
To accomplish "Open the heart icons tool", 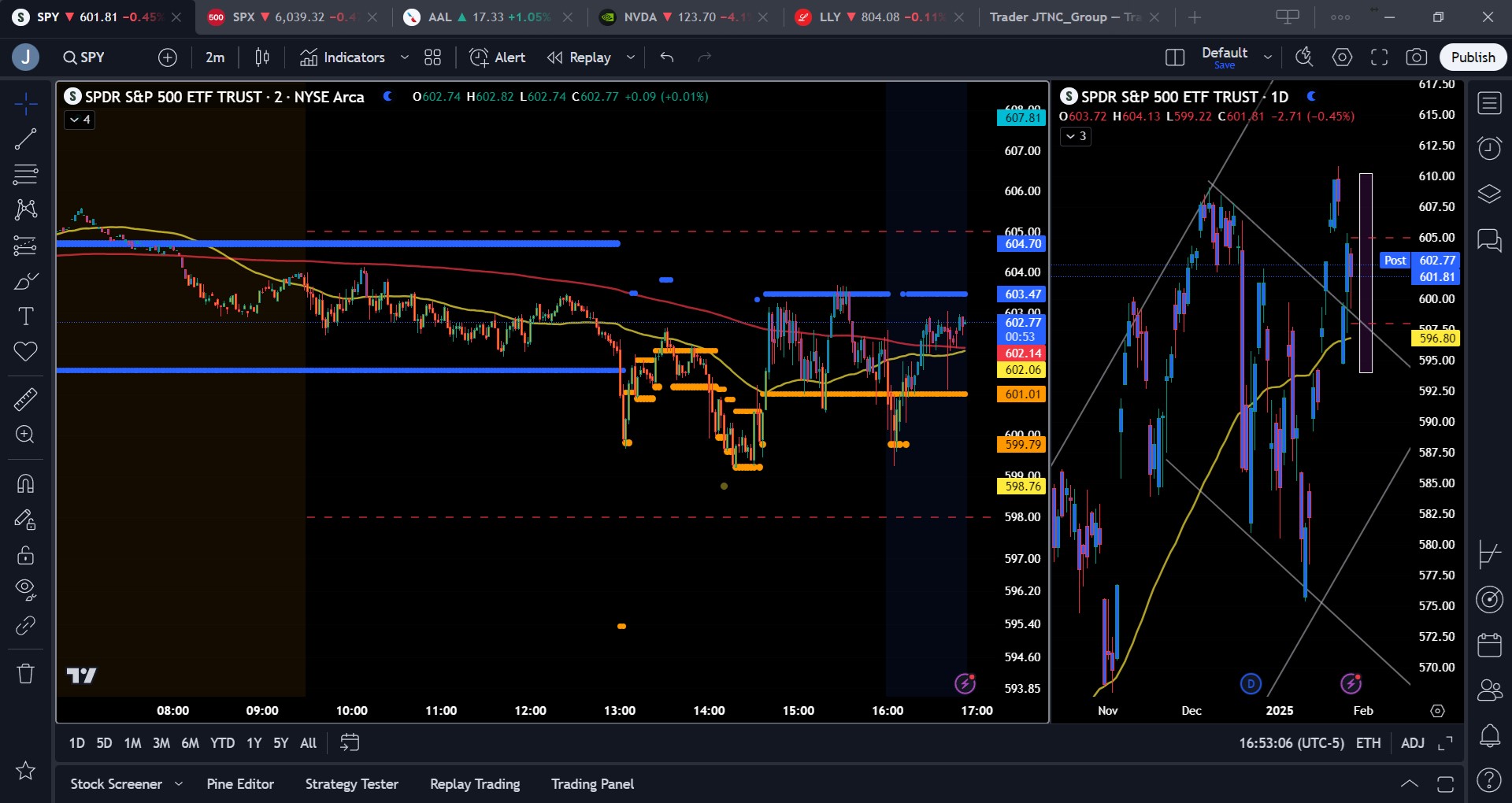I will tap(25, 352).
